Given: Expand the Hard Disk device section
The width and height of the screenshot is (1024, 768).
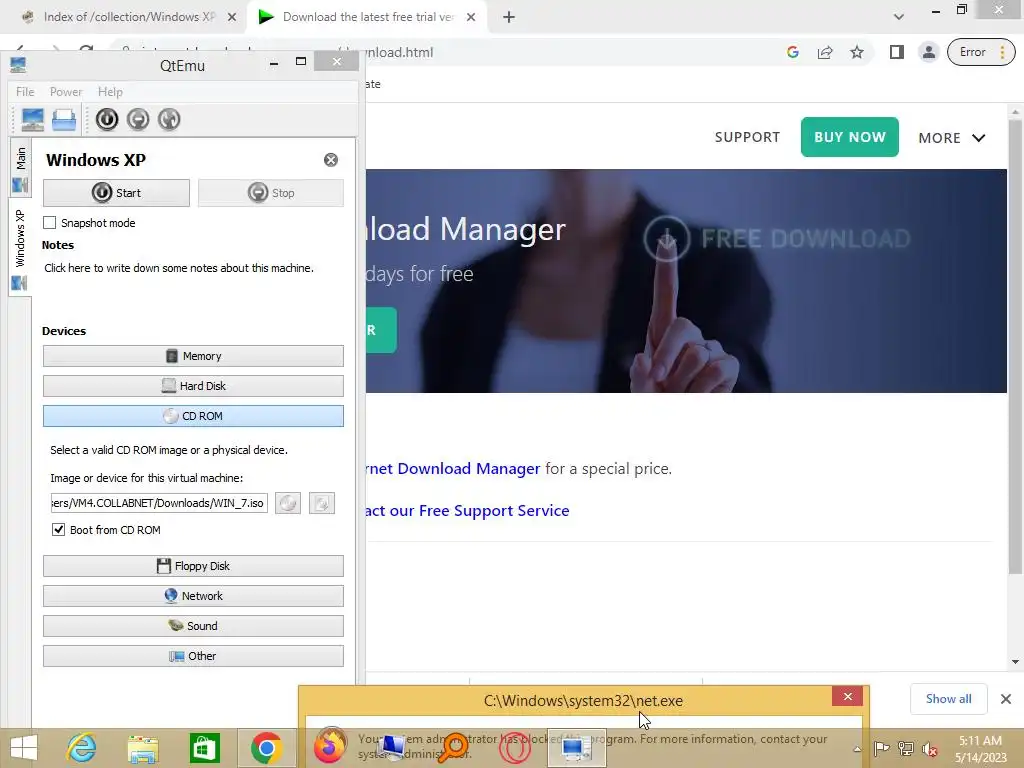Looking at the screenshot, I should point(193,386).
